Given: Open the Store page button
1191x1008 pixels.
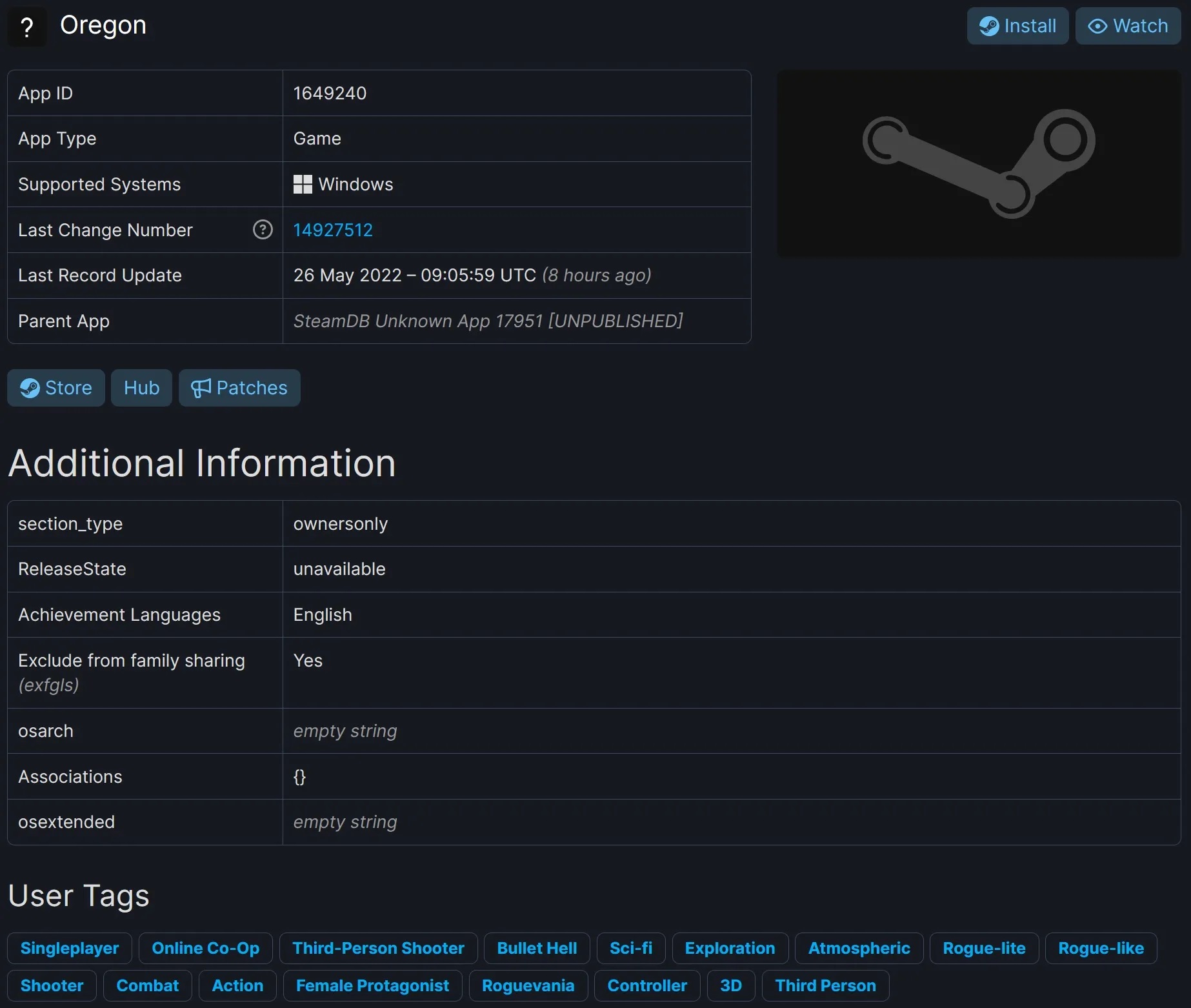Looking at the screenshot, I should (x=56, y=388).
